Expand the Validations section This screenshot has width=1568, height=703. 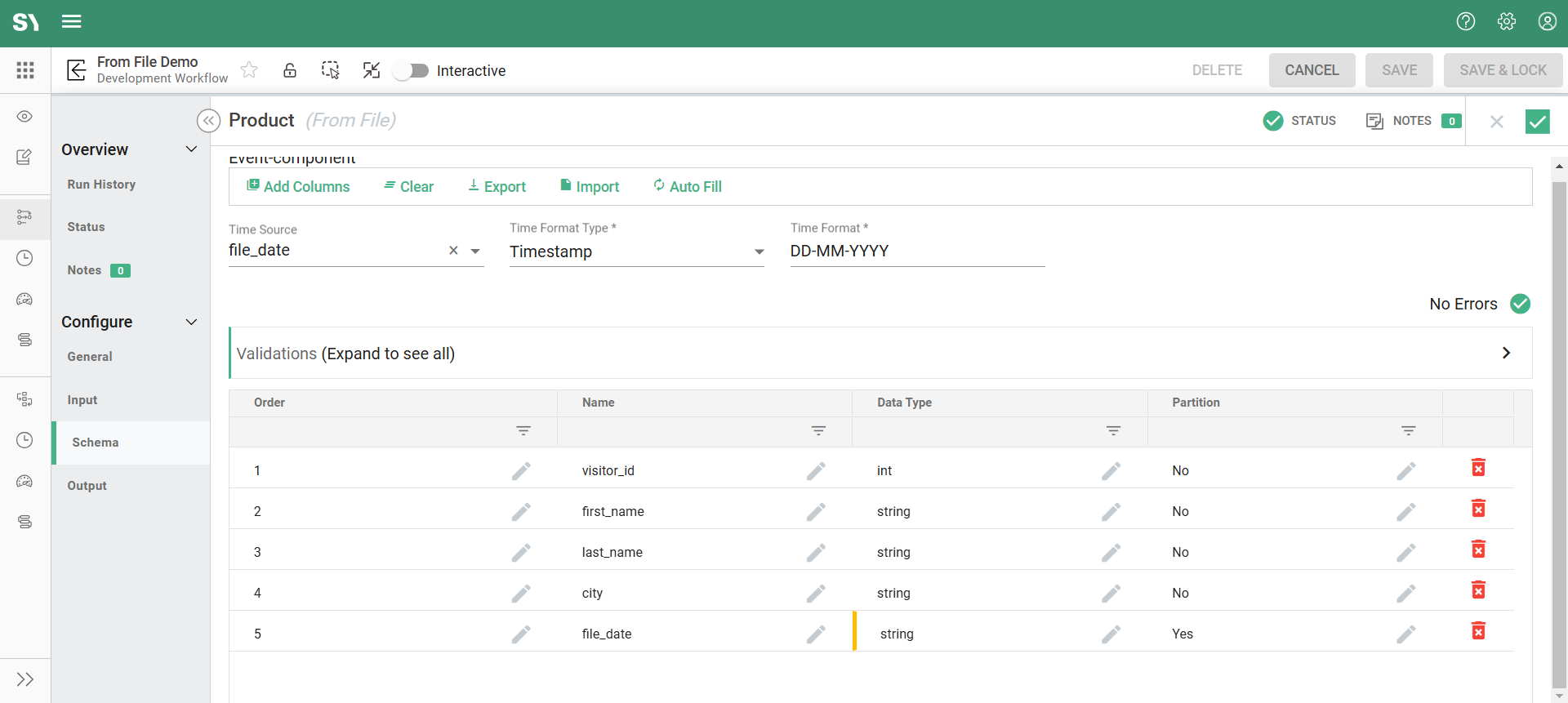[1505, 353]
